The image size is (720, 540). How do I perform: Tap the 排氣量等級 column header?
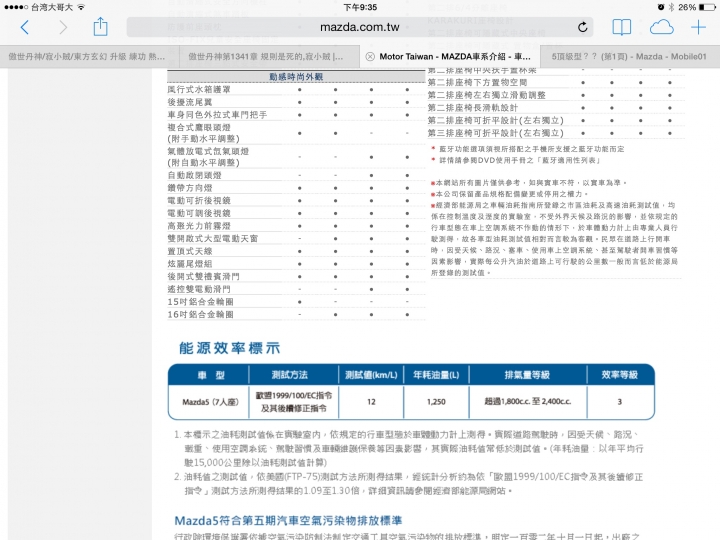pyautogui.click(x=527, y=375)
